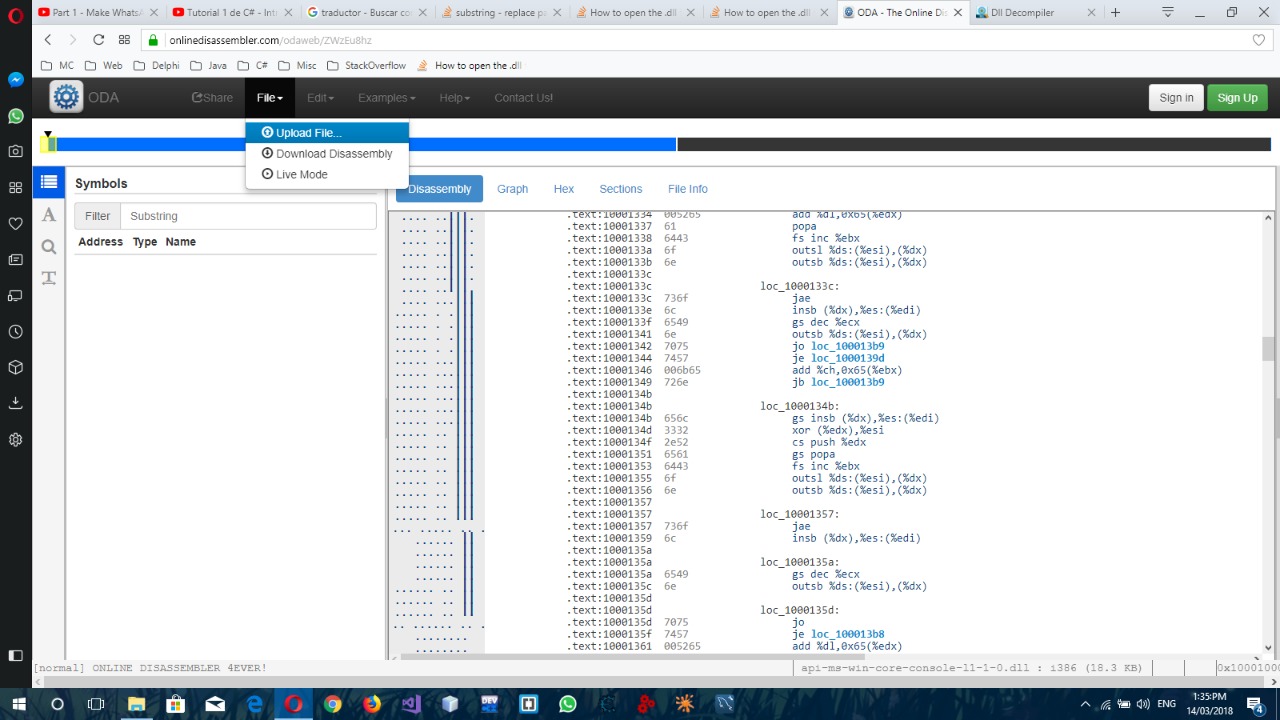
Task: Open the Share menu item
Action: pos(212,97)
